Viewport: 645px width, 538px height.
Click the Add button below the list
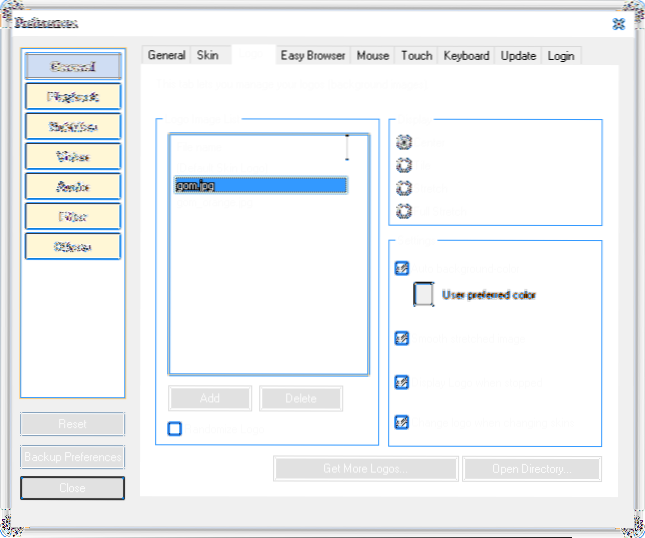(210, 398)
